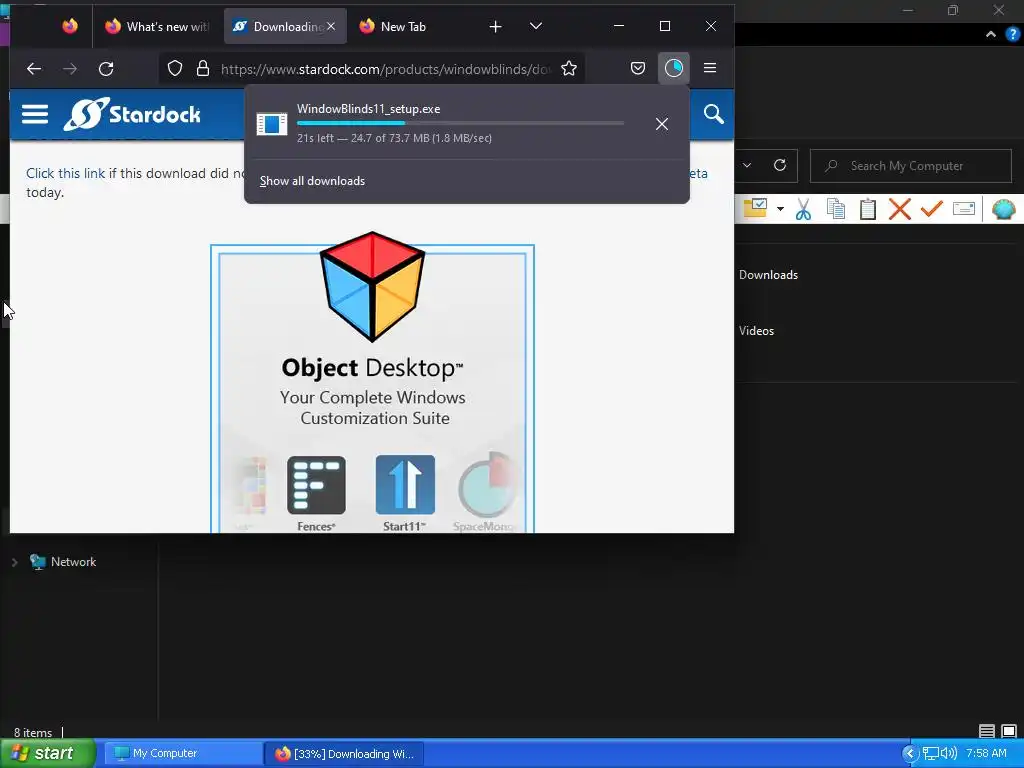The image size is (1024, 768).
Task: Click the shell globe icon
Action: click(x=1003, y=209)
